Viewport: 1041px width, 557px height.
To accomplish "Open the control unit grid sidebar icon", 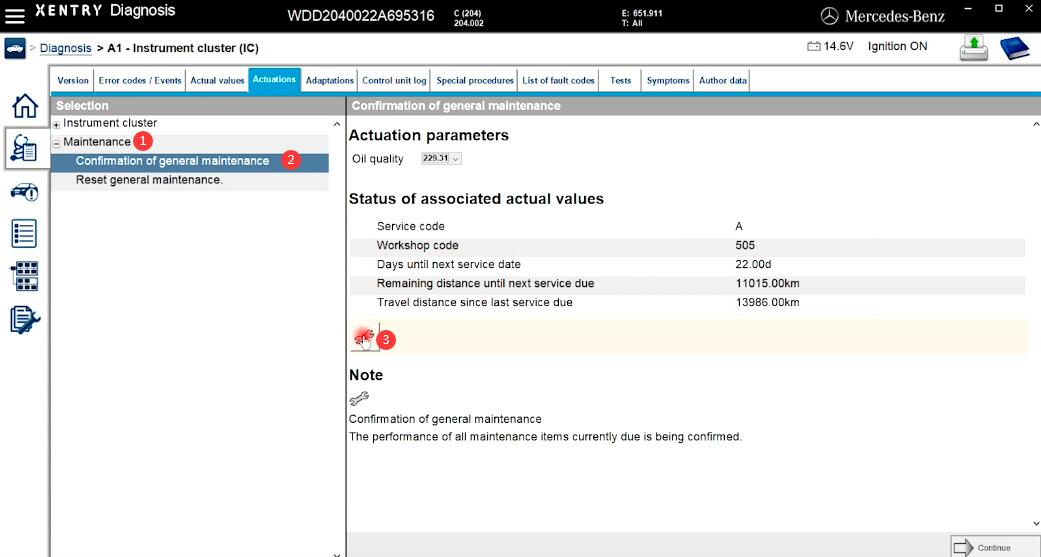I will [x=25, y=276].
